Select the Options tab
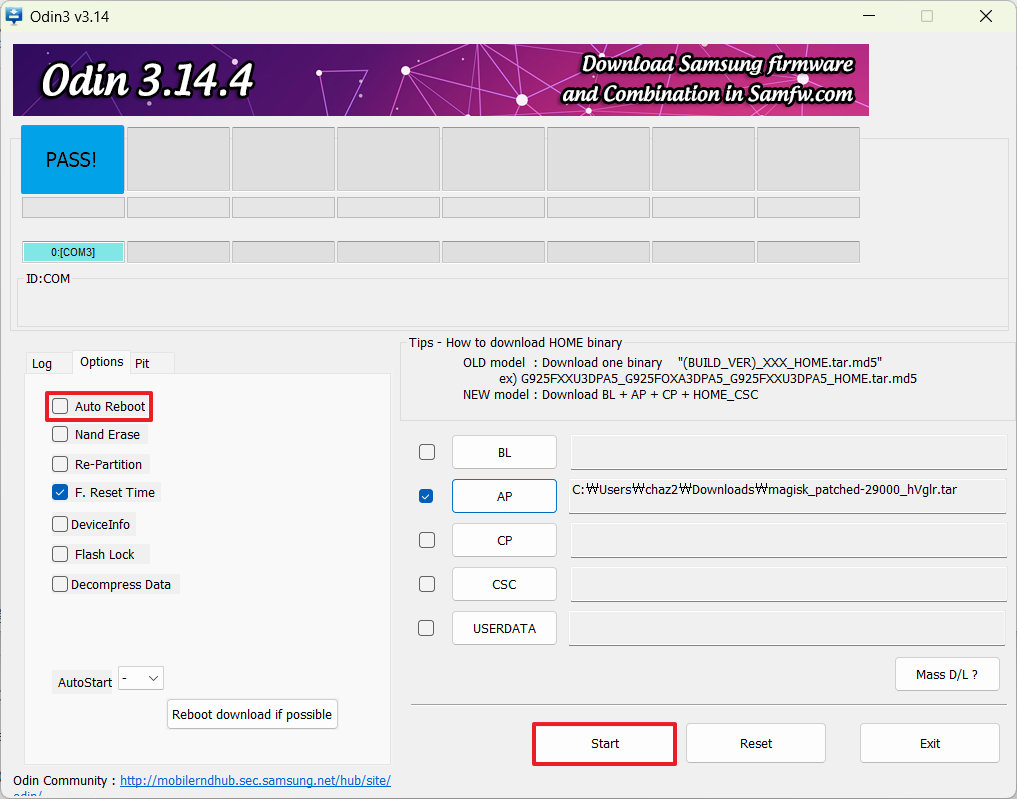This screenshot has height=799, width=1017. [x=101, y=362]
